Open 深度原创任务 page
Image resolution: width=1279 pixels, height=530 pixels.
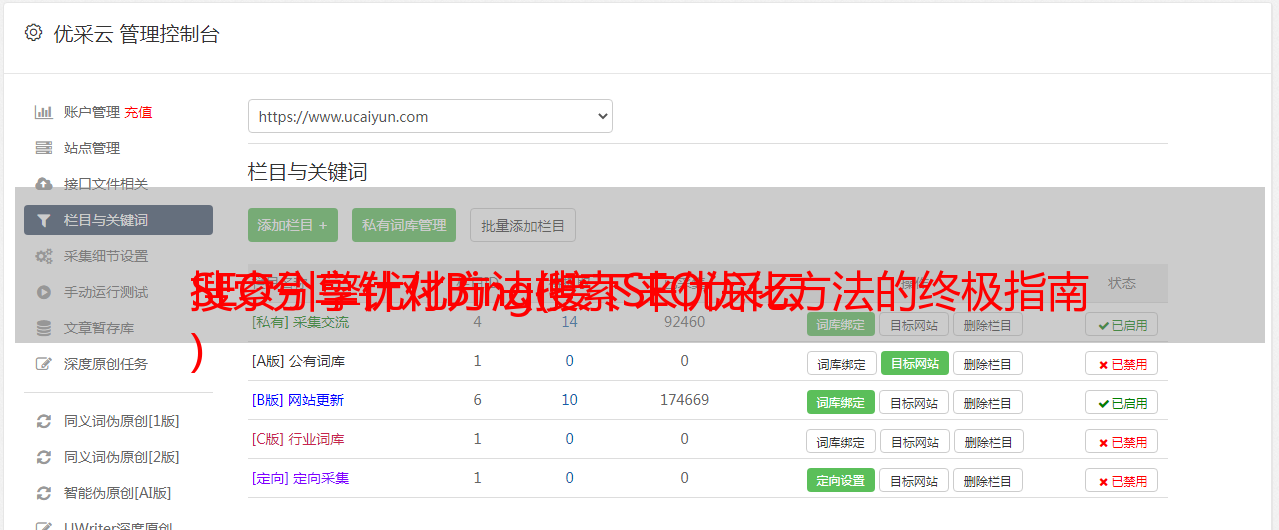pyautogui.click(x=106, y=364)
